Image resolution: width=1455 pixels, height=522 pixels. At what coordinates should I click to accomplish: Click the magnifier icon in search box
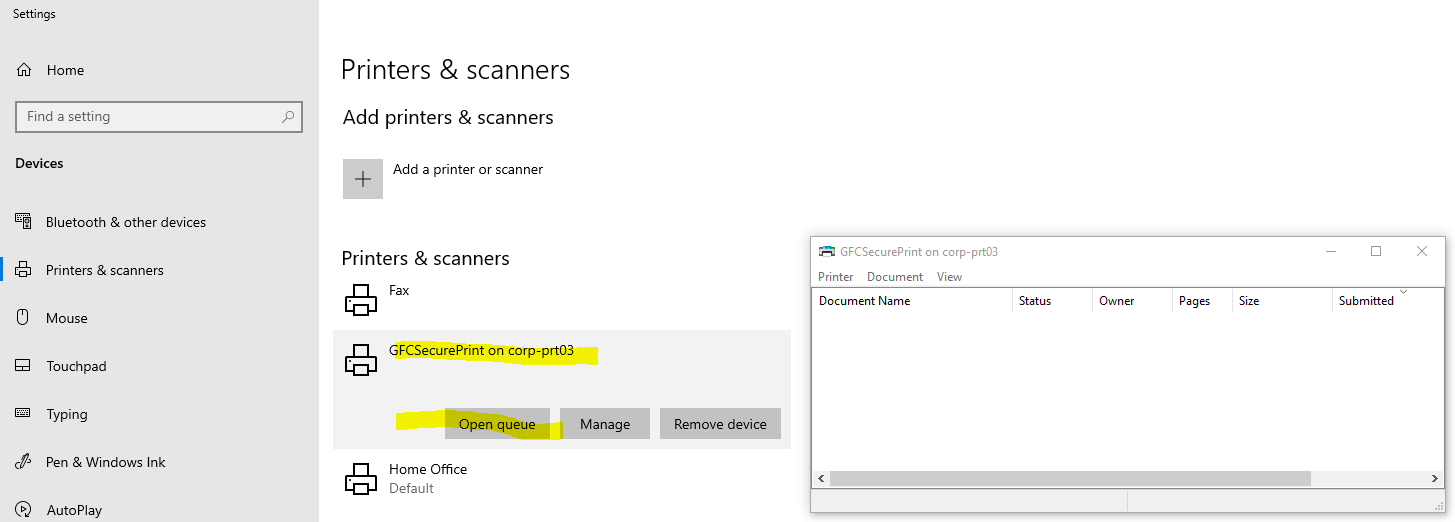[288, 117]
